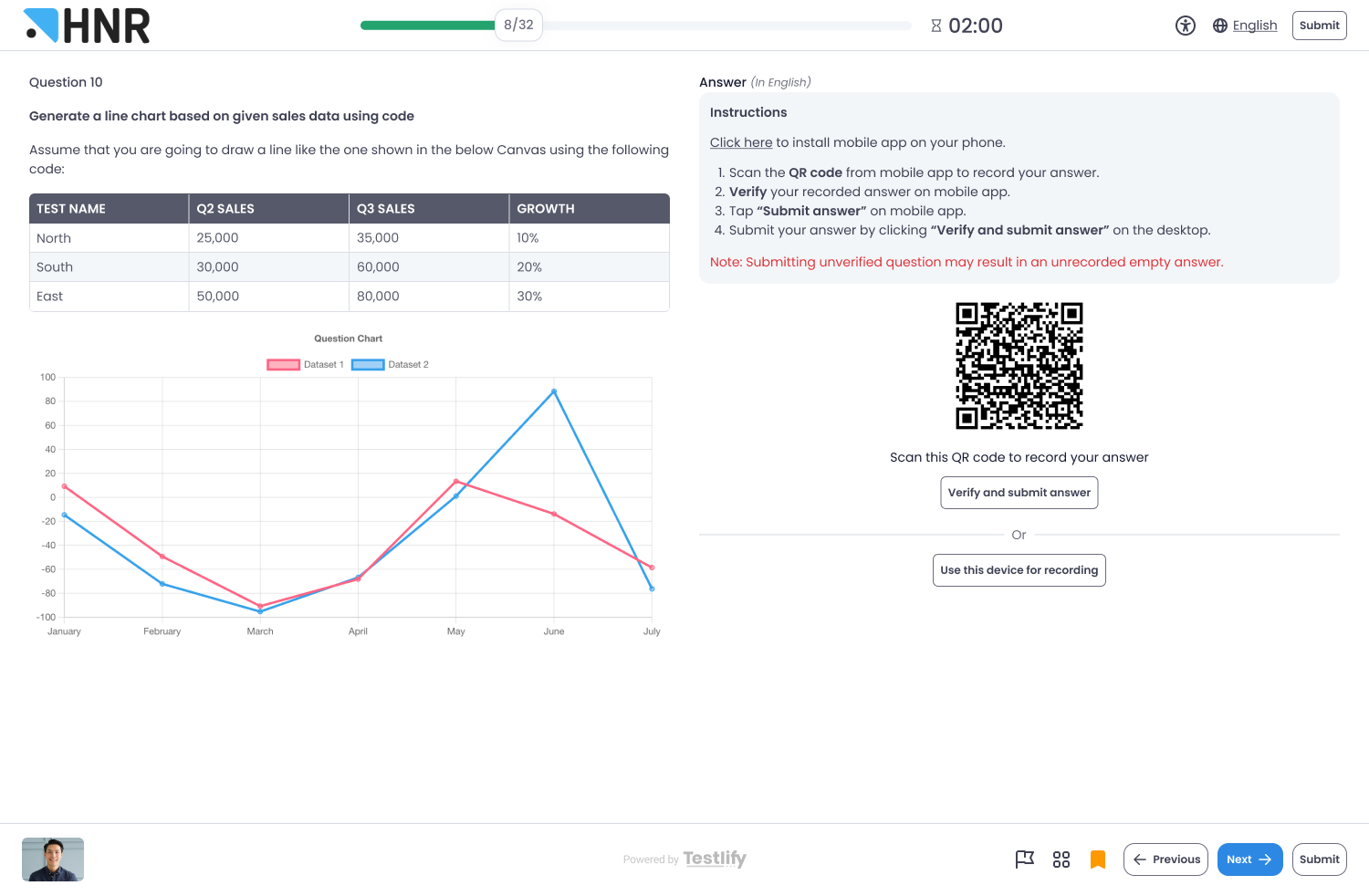
Task: Open the accessibility options icon
Action: pyautogui.click(x=1186, y=26)
